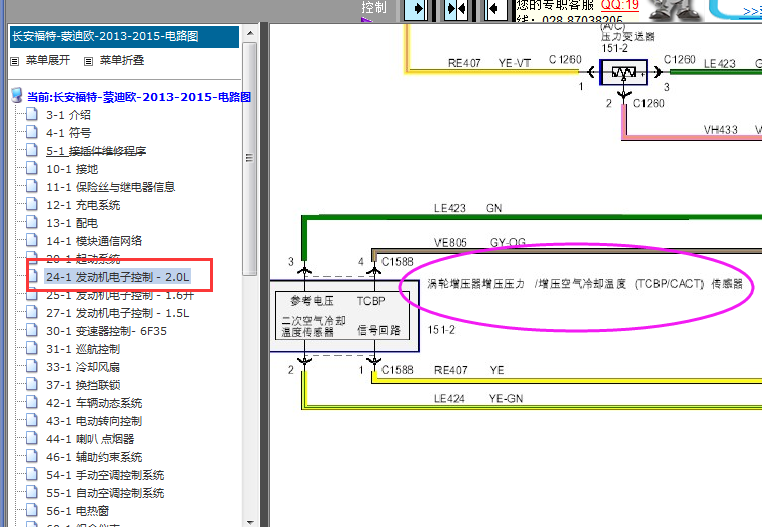The image size is (762, 527).
Task: Open 43-1 电动转向控制
Action: click(94, 421)
